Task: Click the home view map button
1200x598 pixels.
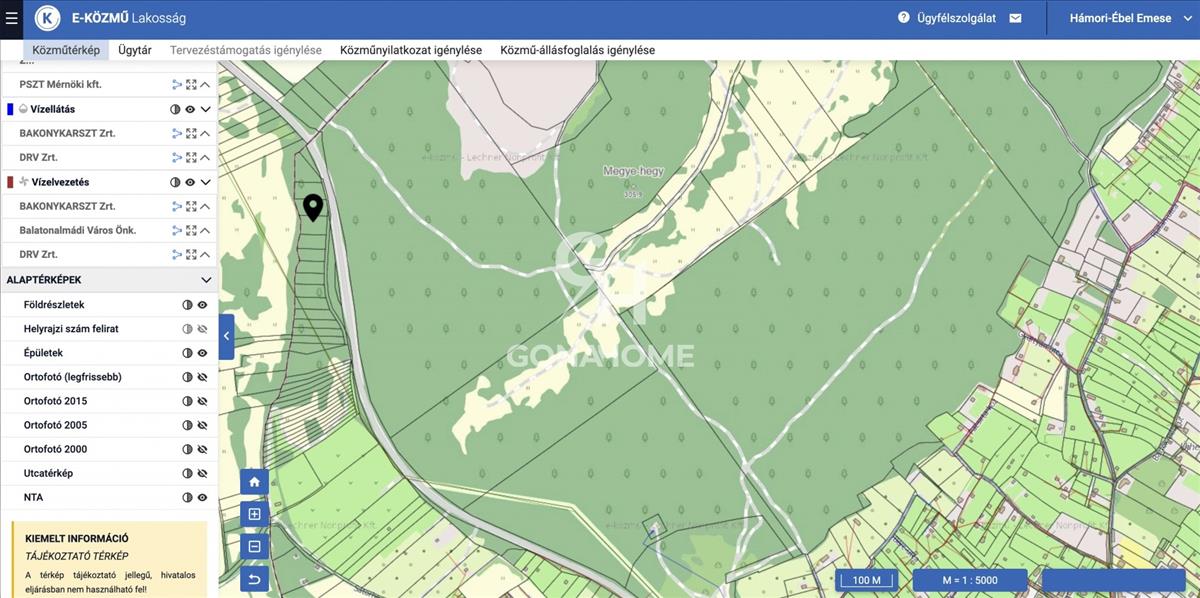Action: (254, 482)
